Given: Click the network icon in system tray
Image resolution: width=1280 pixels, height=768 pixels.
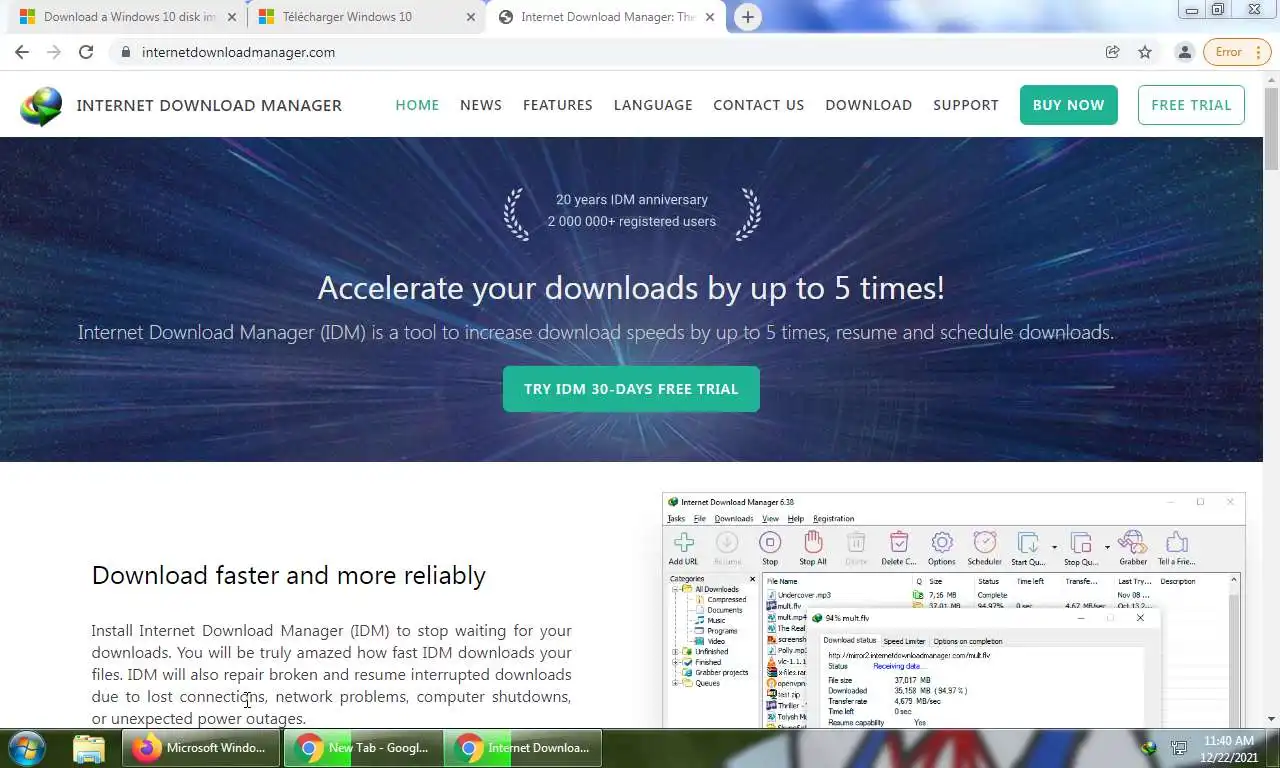Looking at the screenshot, I should (x=1180, y=748).
